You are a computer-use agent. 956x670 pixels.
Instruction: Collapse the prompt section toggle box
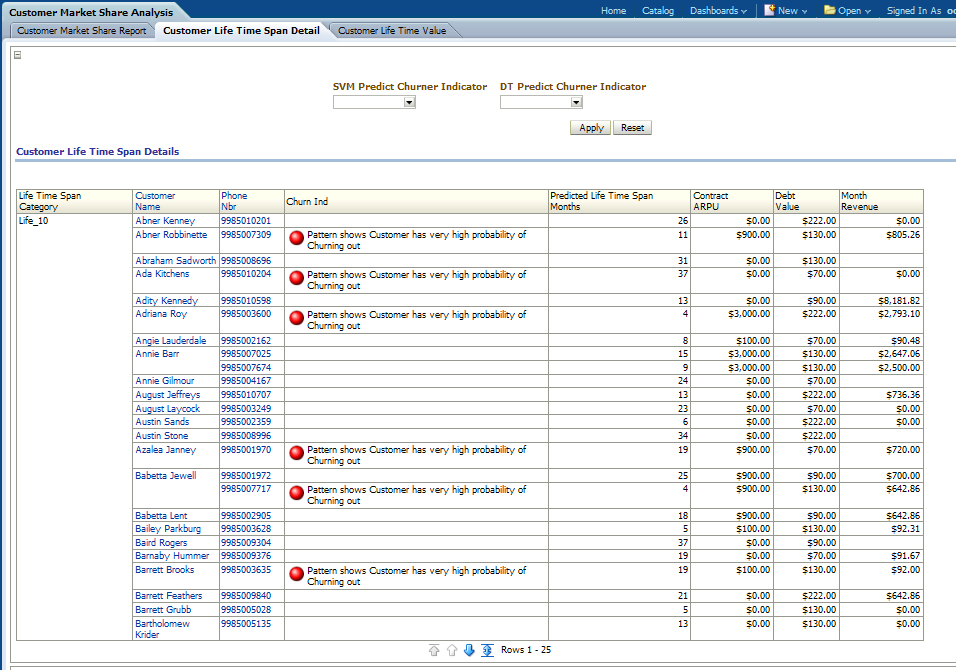(17, 55)
